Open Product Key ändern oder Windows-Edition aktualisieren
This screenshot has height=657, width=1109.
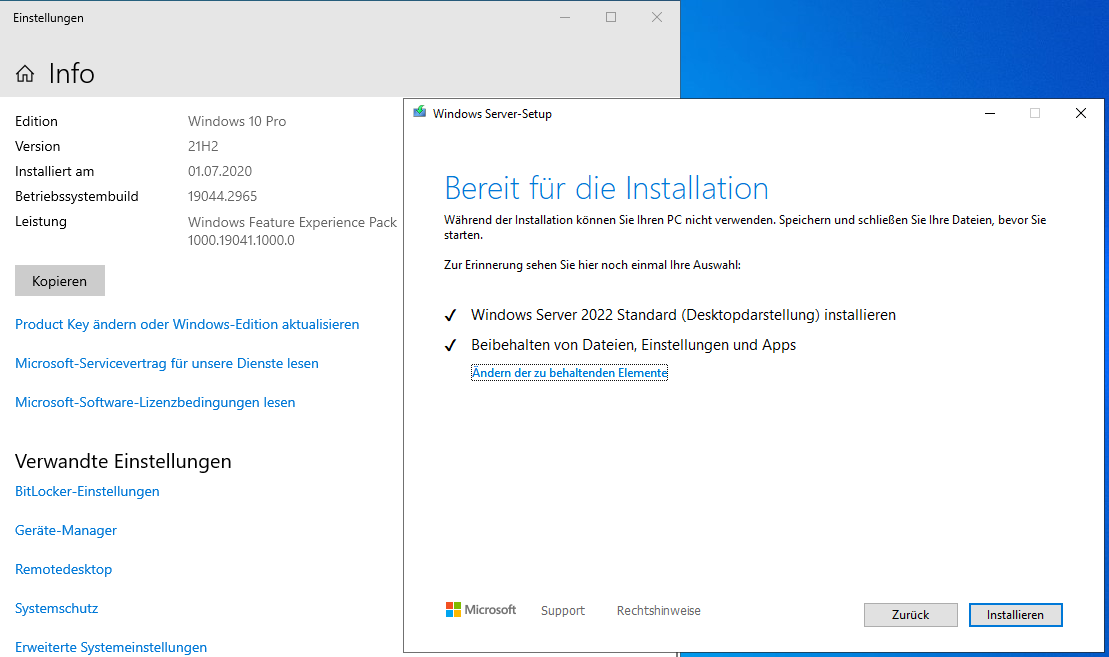[187, 324]
